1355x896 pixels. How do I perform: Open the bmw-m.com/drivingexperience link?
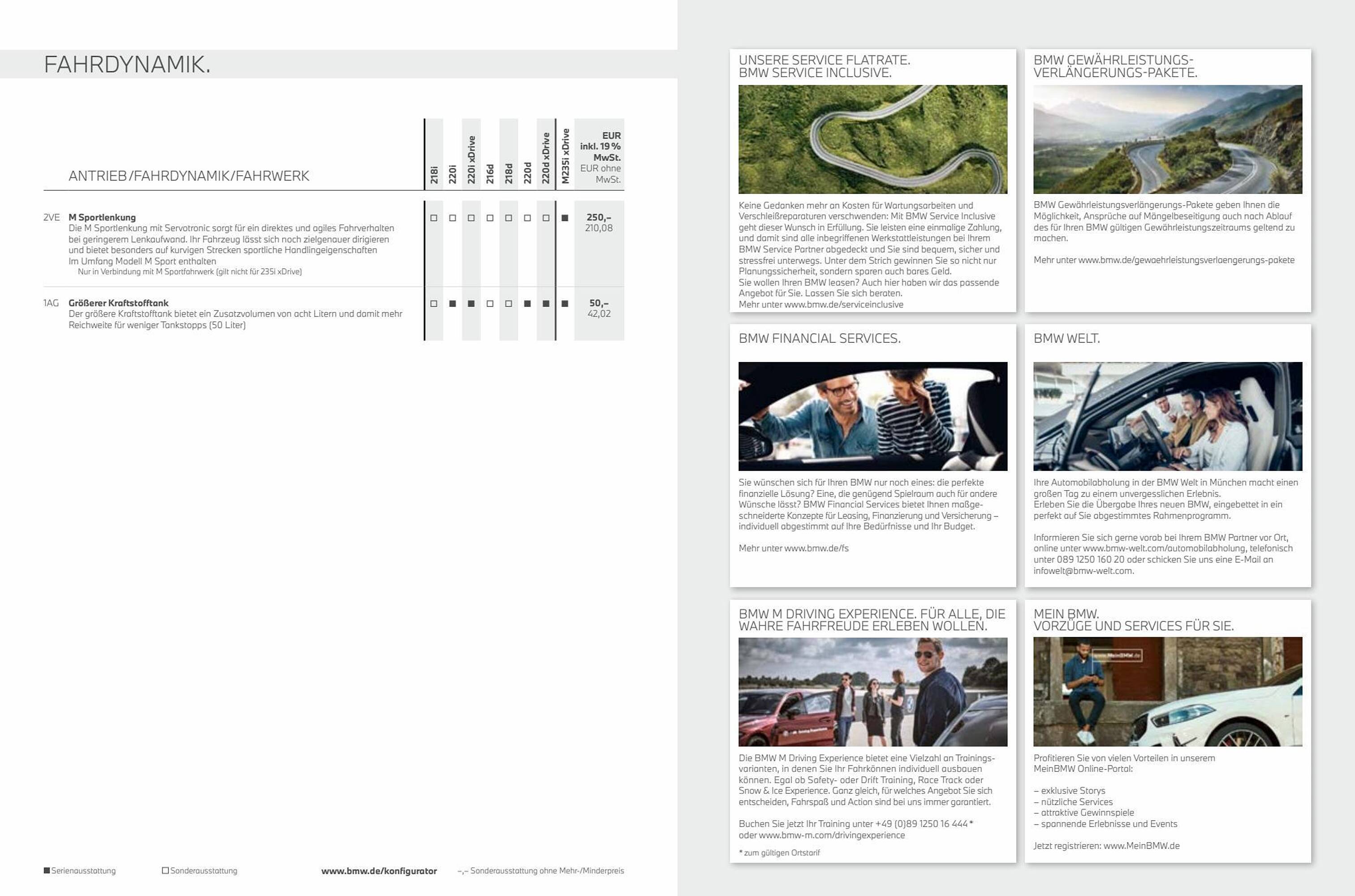832,835
